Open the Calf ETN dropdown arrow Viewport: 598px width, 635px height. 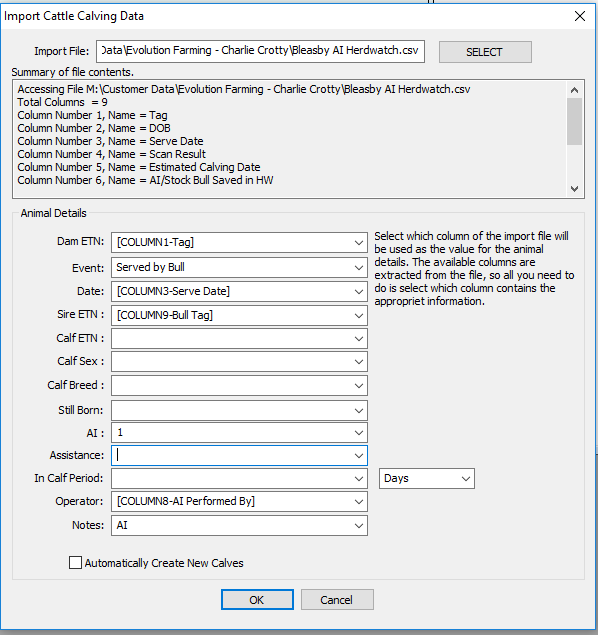[x=359, y=339]
